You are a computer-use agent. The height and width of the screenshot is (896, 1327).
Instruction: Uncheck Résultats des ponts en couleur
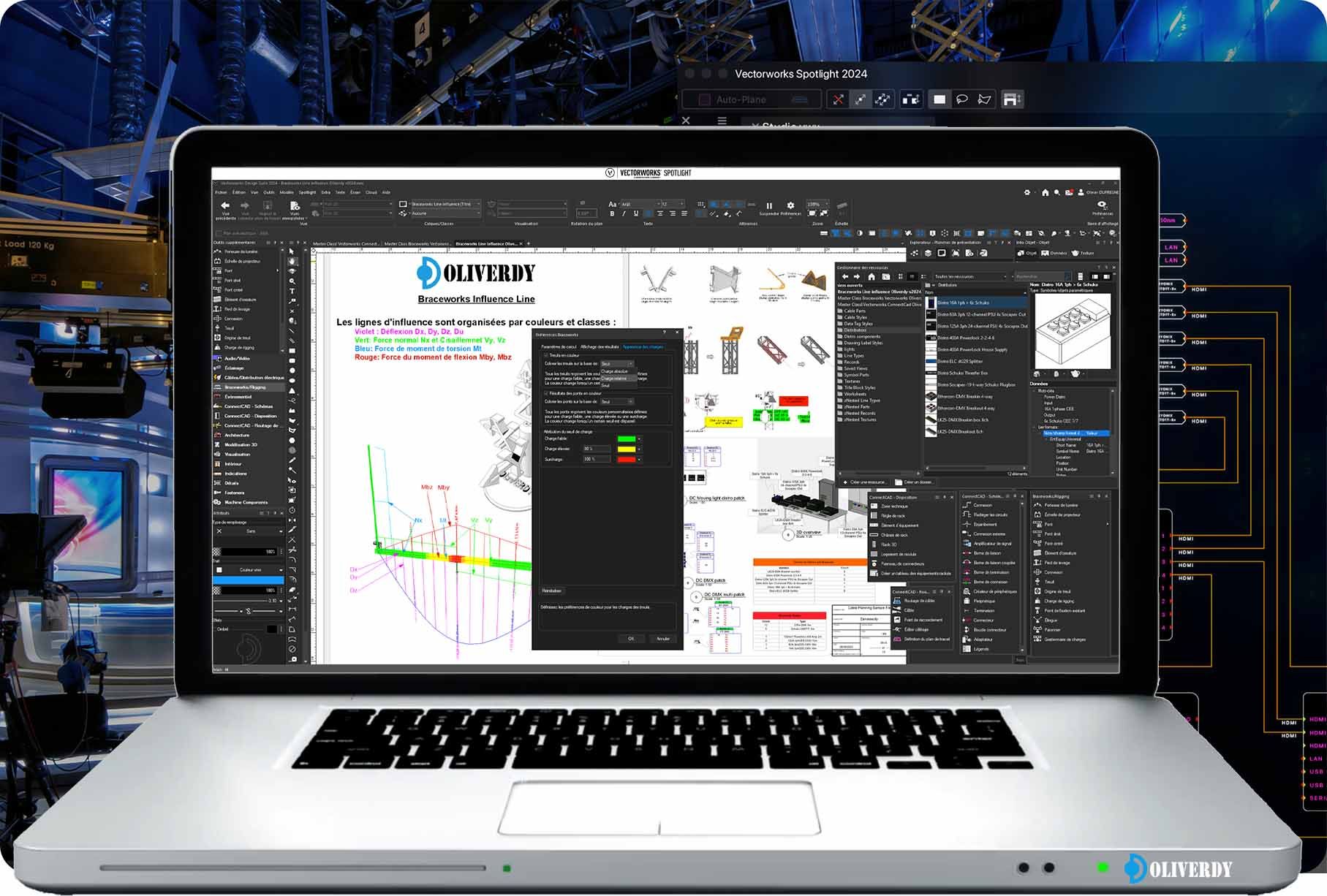(545, 393)
